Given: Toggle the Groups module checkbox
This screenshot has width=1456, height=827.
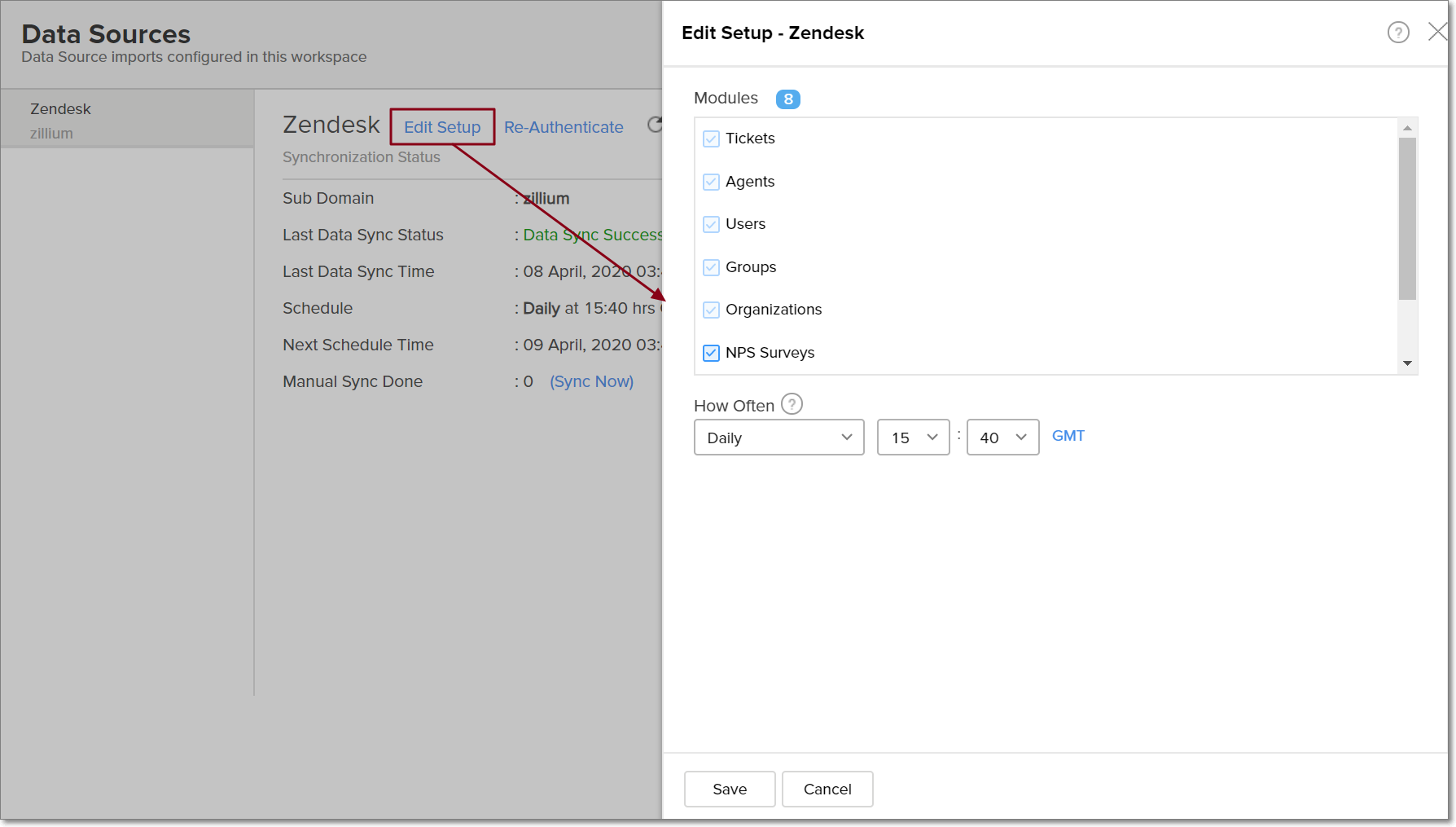Looking at the screenshot, I should coord(711,267).
